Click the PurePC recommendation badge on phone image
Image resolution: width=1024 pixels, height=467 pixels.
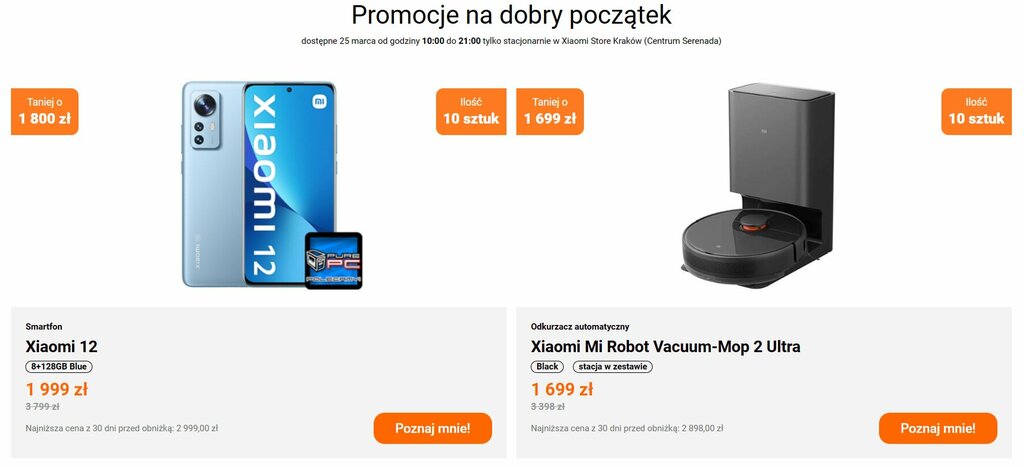click(334, 261)
